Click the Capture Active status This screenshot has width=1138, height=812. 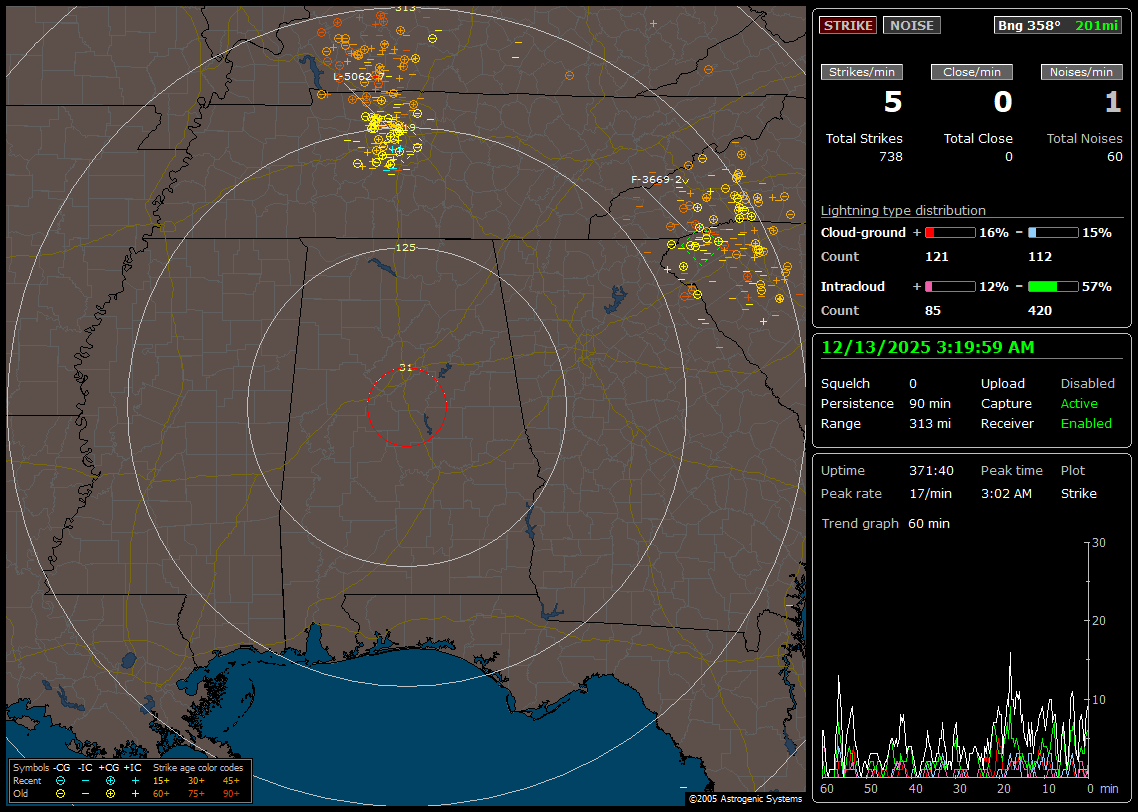(1079, 403)
